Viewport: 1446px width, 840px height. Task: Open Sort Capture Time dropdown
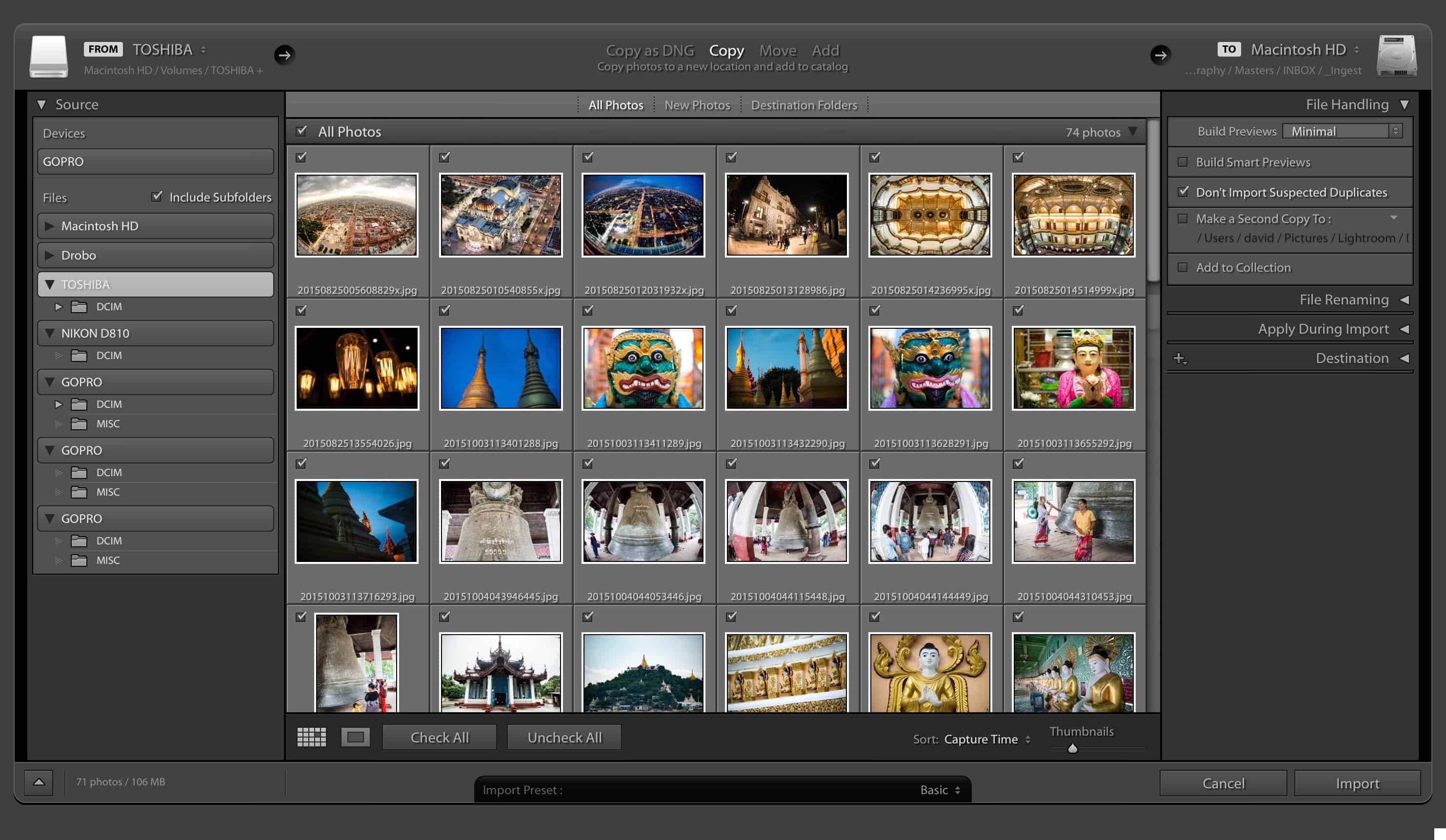tap(987, 740)
